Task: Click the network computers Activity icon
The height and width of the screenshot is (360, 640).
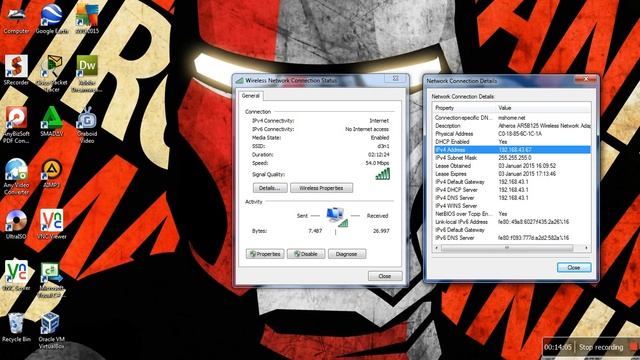Action: click(x=337, y=217)
